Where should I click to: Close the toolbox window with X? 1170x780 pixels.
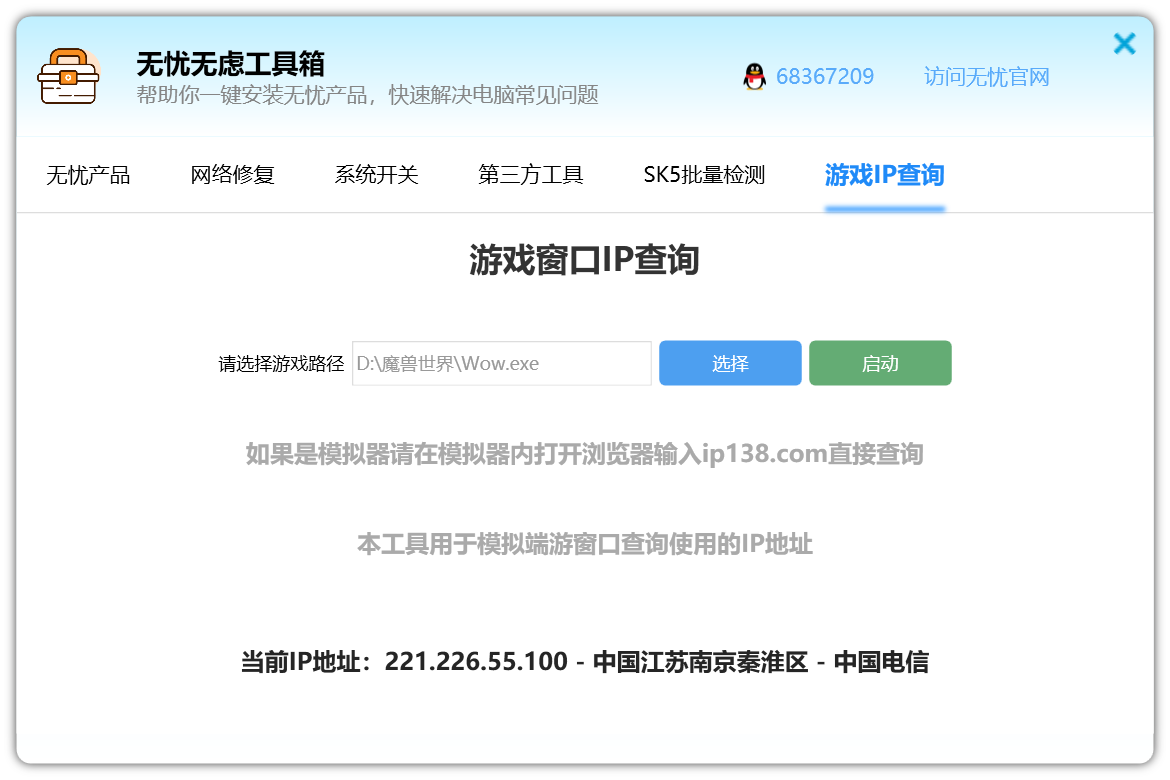tap(1124, 44)
